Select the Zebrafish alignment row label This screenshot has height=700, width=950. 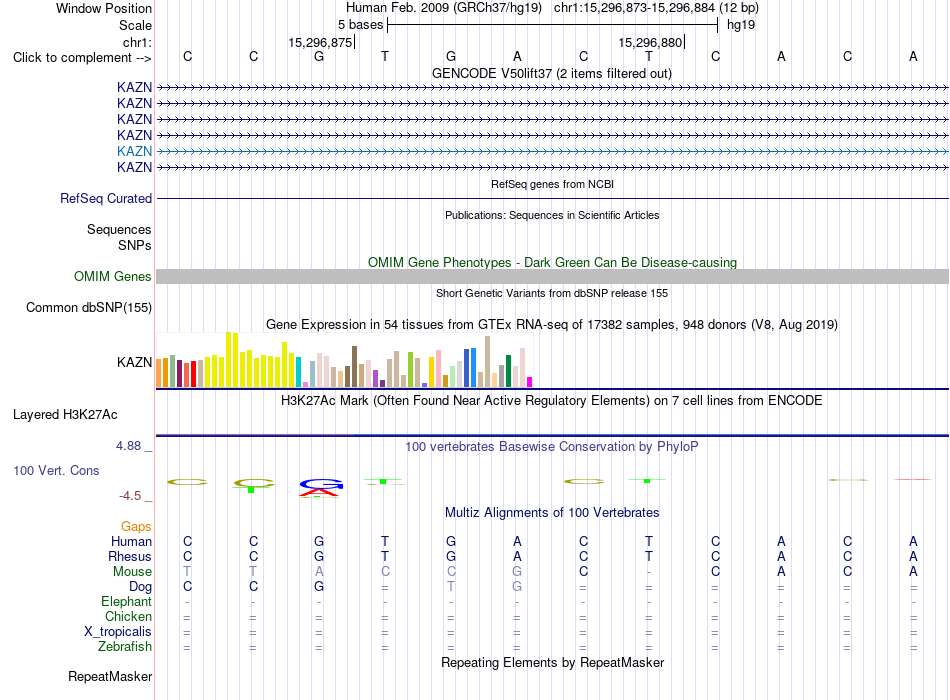(125, 647)
